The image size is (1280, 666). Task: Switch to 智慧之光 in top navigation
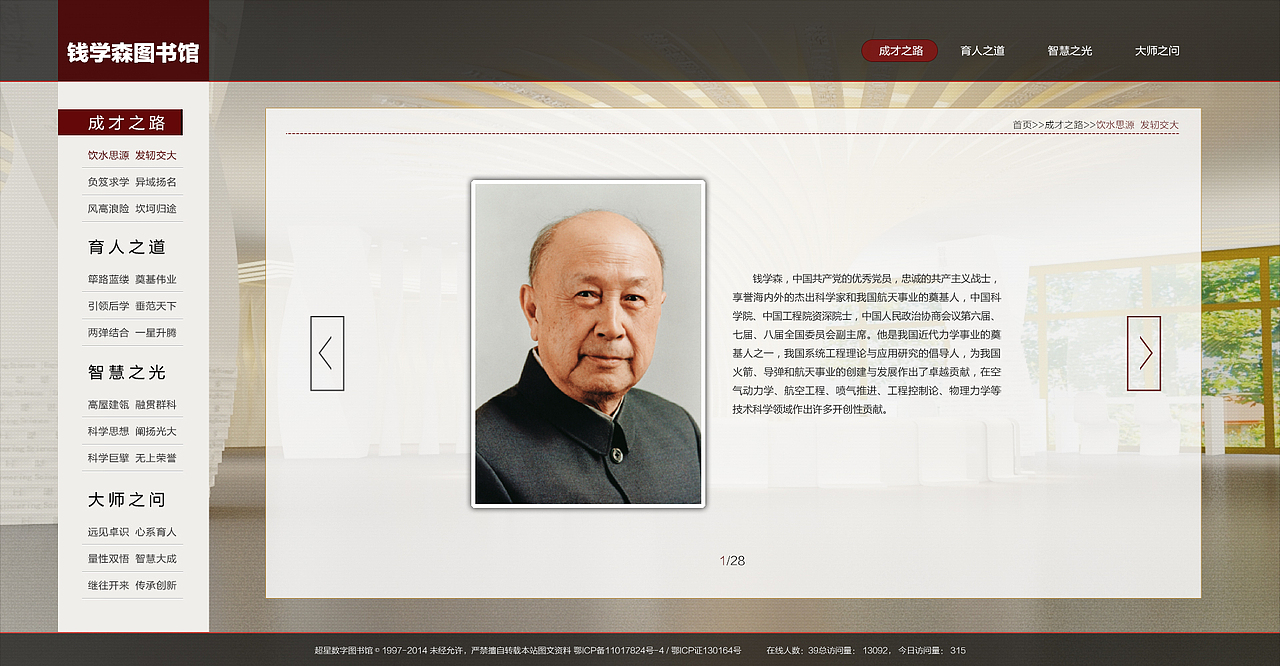(x=1070, y=50)
